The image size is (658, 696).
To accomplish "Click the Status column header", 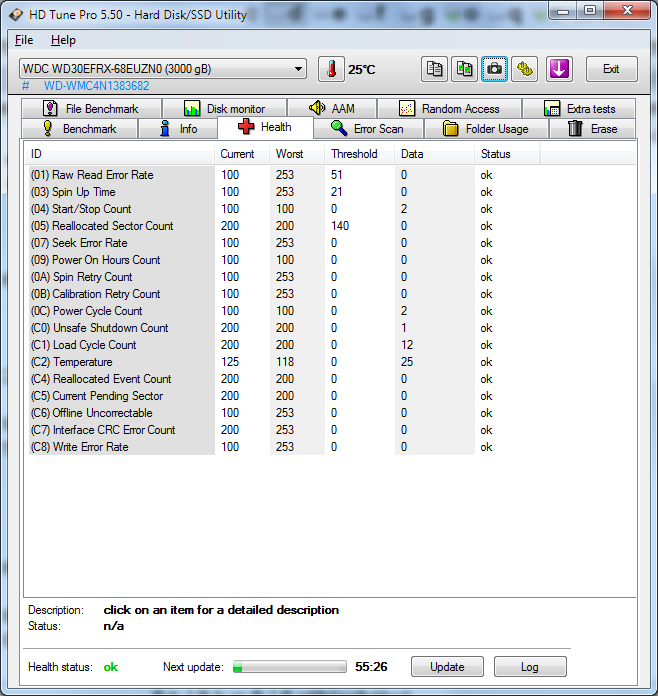I will click(507, 154).
